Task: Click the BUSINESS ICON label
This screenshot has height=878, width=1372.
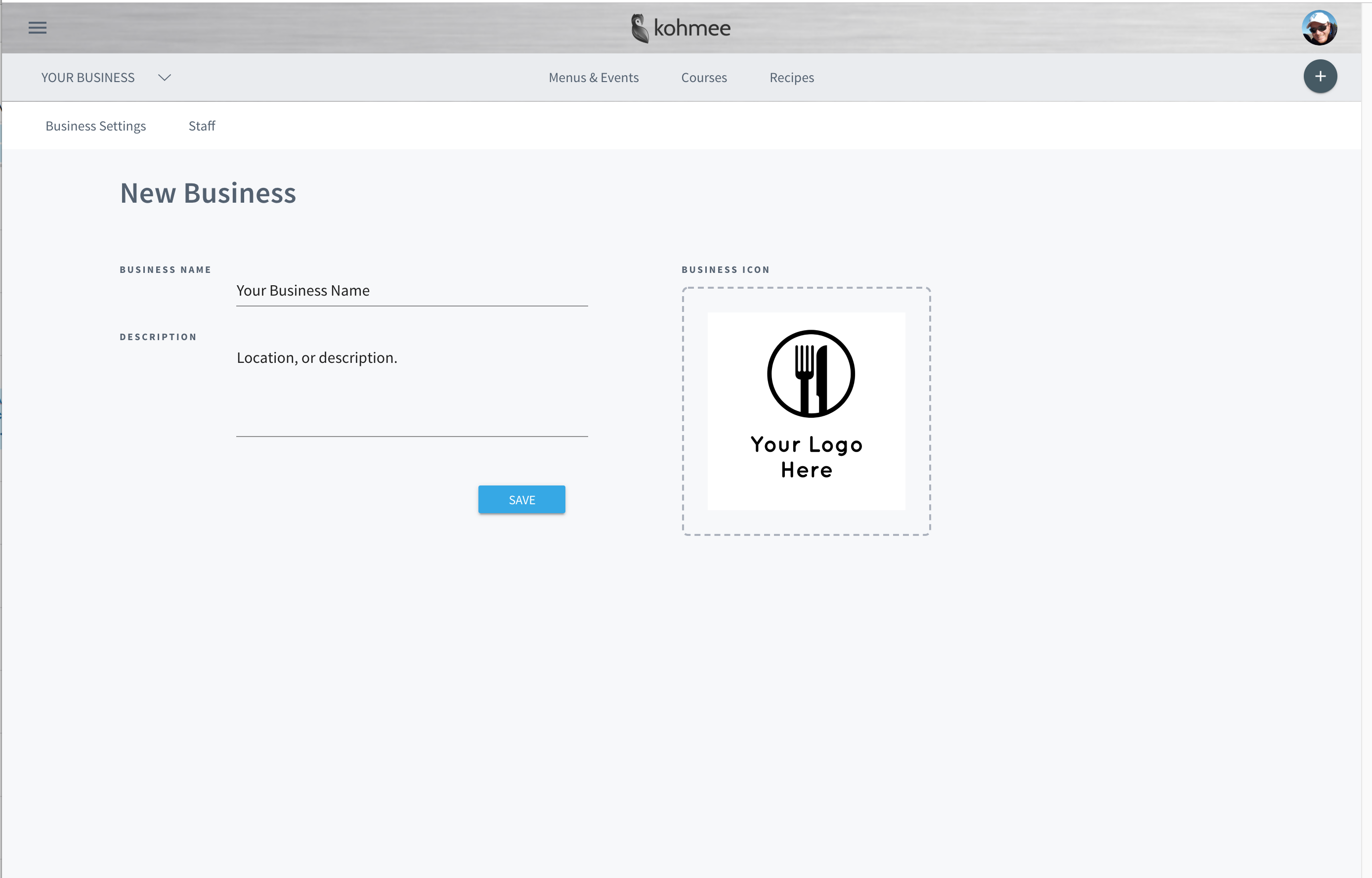Action: [x=725, y=269]
